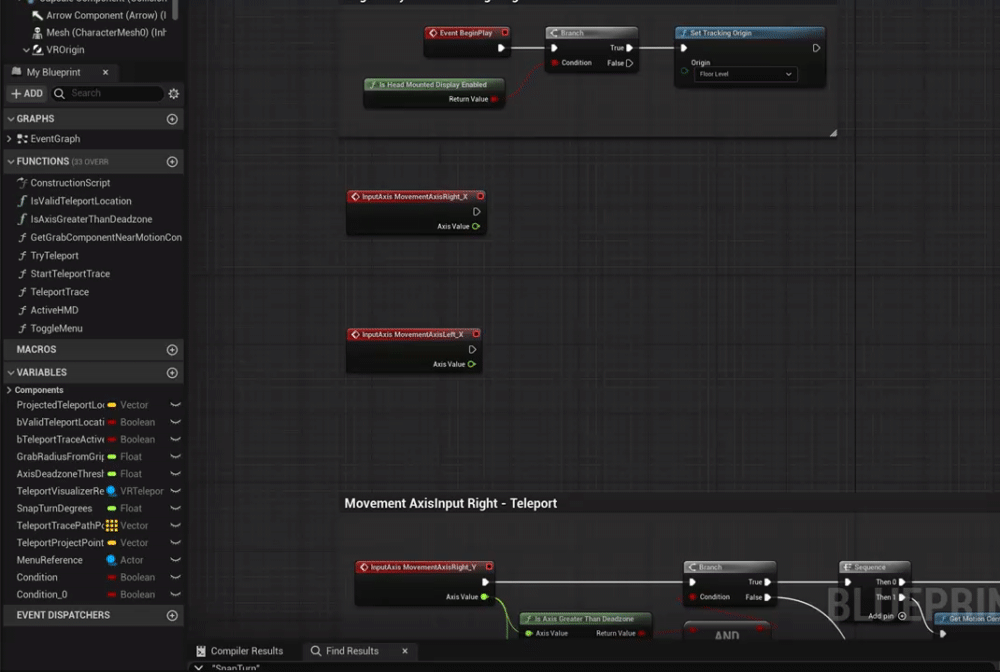This screenshot has height=672, width=1000.
Task: Select the TryTeleport function
Action: click(x=54, y=256)
